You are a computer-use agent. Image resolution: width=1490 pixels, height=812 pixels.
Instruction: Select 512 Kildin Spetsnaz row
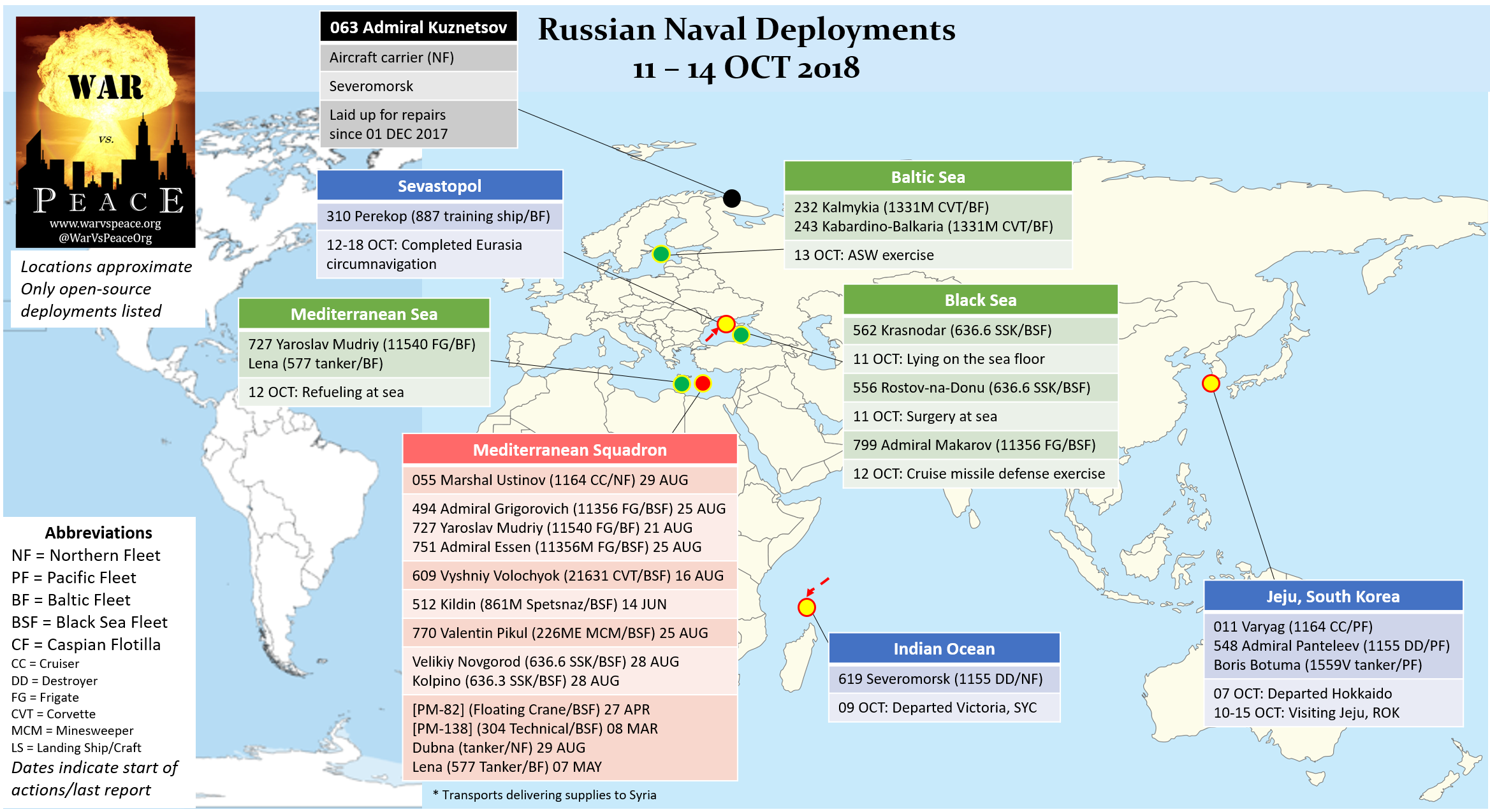click(570, 604)
